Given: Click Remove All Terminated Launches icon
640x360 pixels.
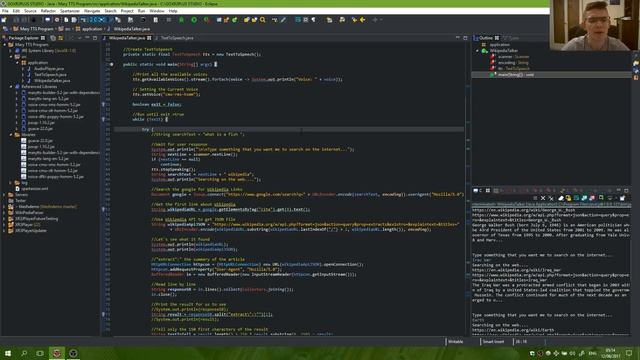Looking at the screenshot, I should (551, 198).
